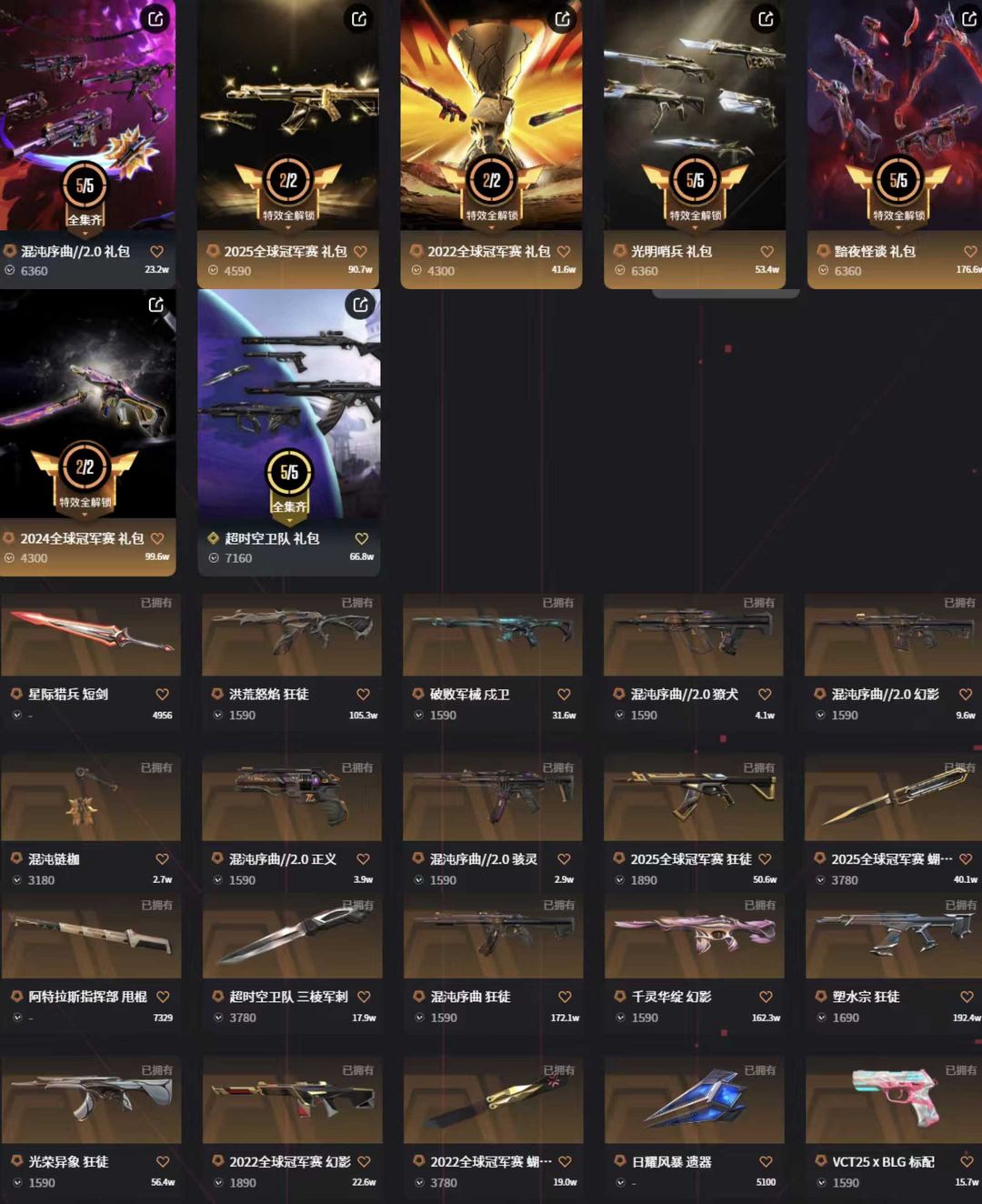Click the 破败军械 戍卫 title

[x=469, y=694]
